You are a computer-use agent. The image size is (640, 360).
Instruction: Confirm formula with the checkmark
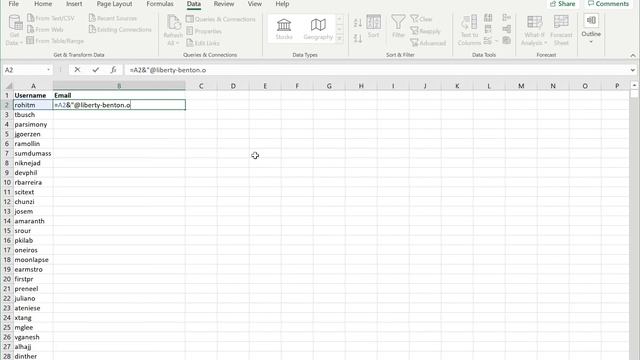pos(96,70)
